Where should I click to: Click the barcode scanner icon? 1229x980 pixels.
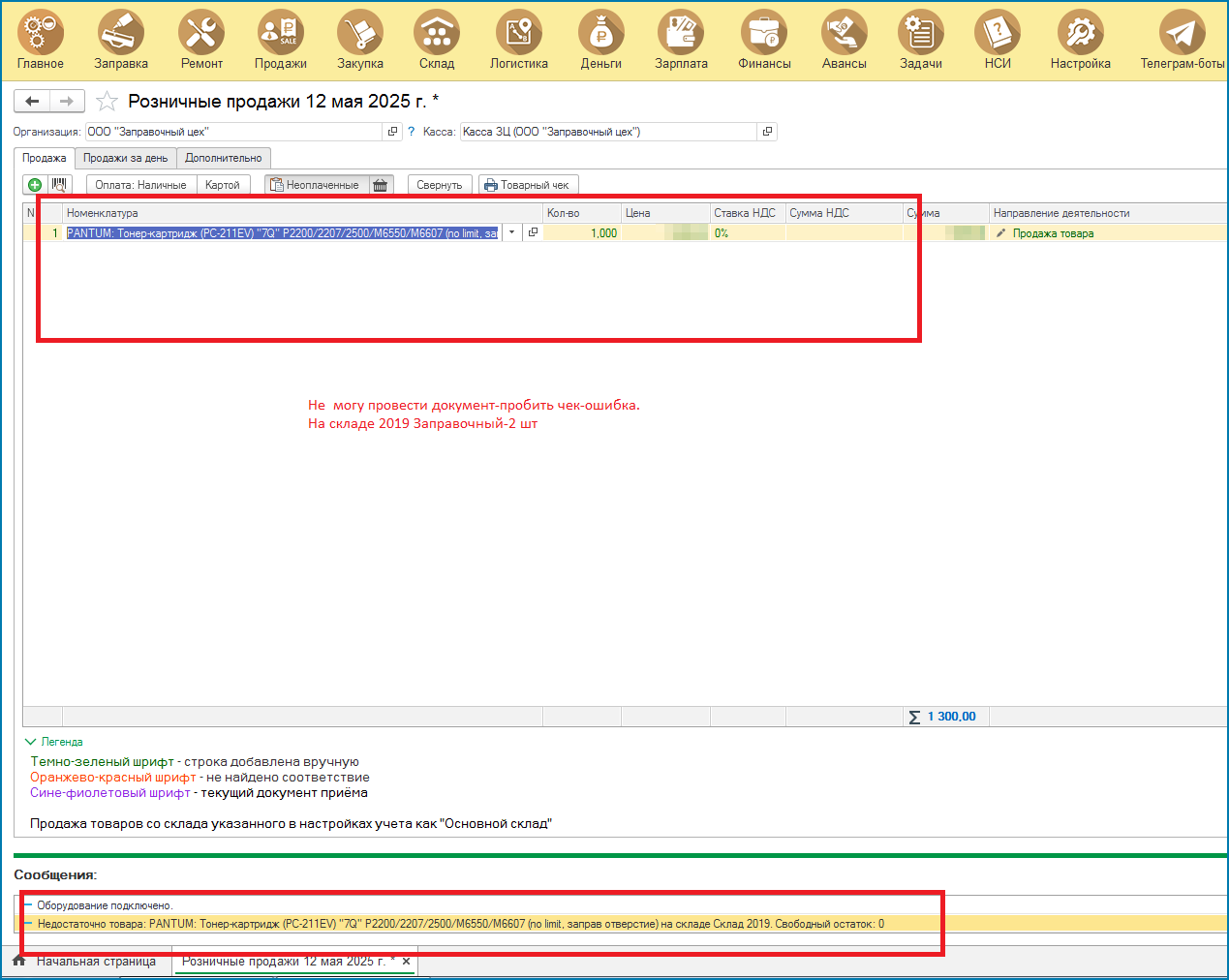[59, 185]
